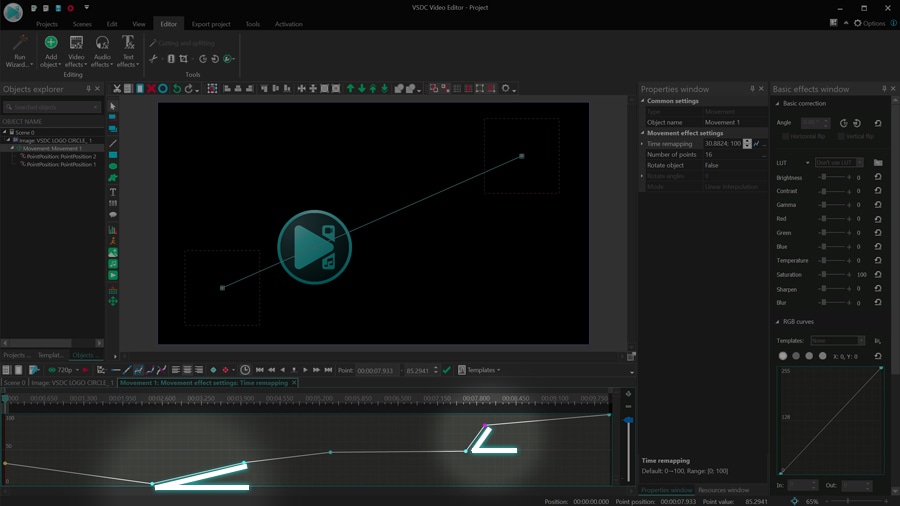The height and width of the screenshot is (506, 900).
Task: Click the Point time input field
Action: point(377,370)
